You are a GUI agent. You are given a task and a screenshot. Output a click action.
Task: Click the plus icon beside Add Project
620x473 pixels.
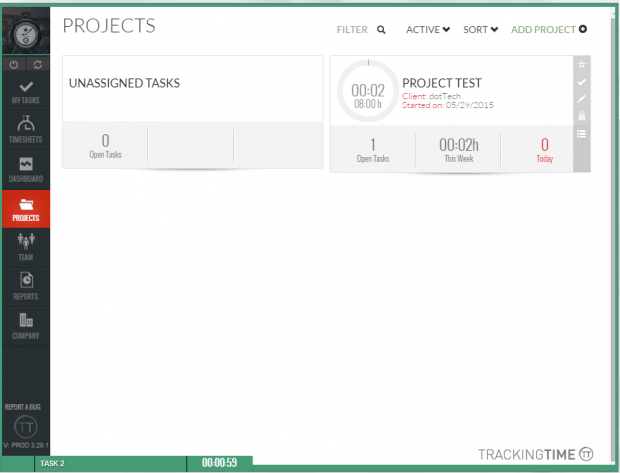(x=583, y=29)
